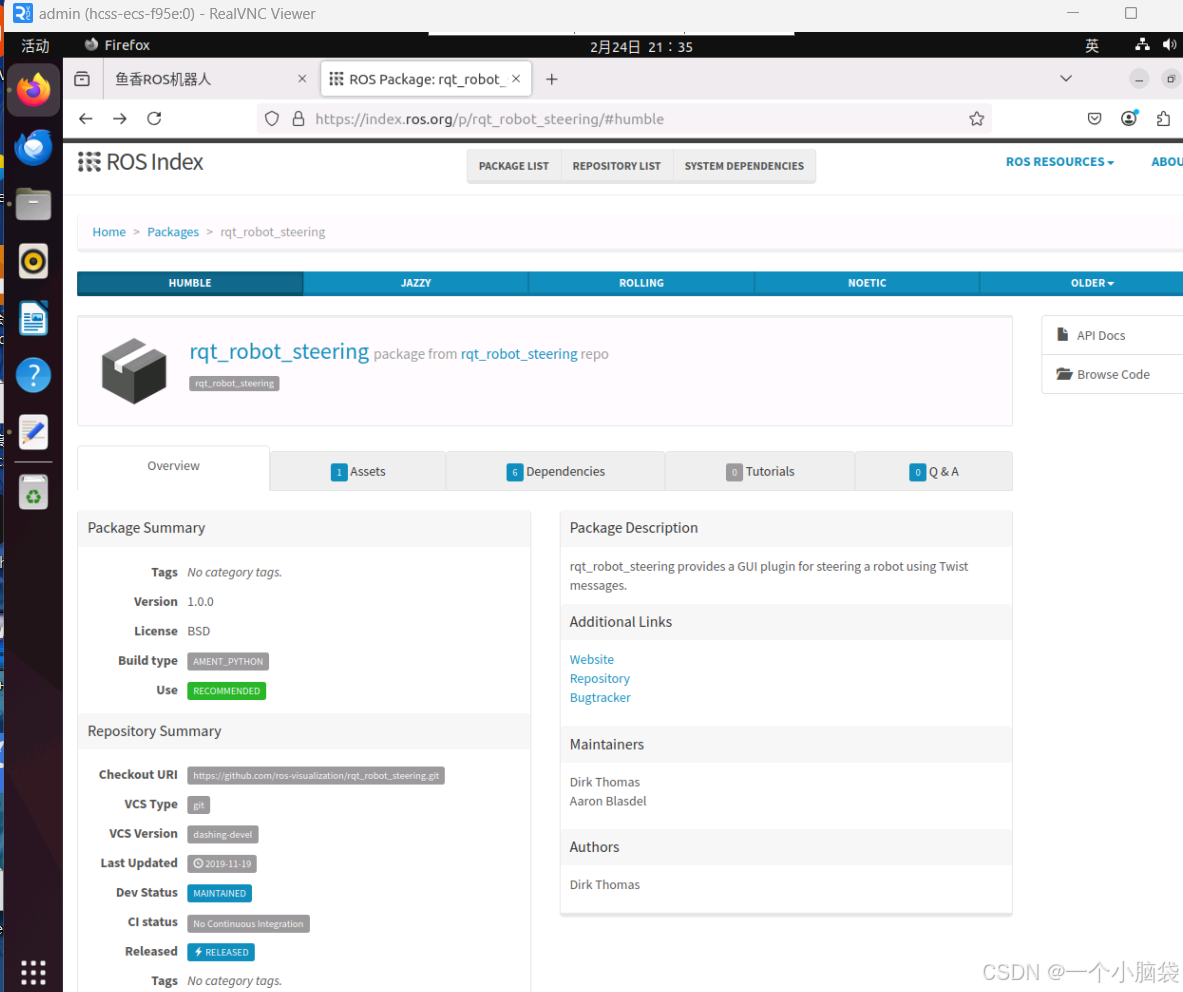Open the Files manager dock icon
The height and width of the screenshot is (992, 1183).
tap(33, 204)
